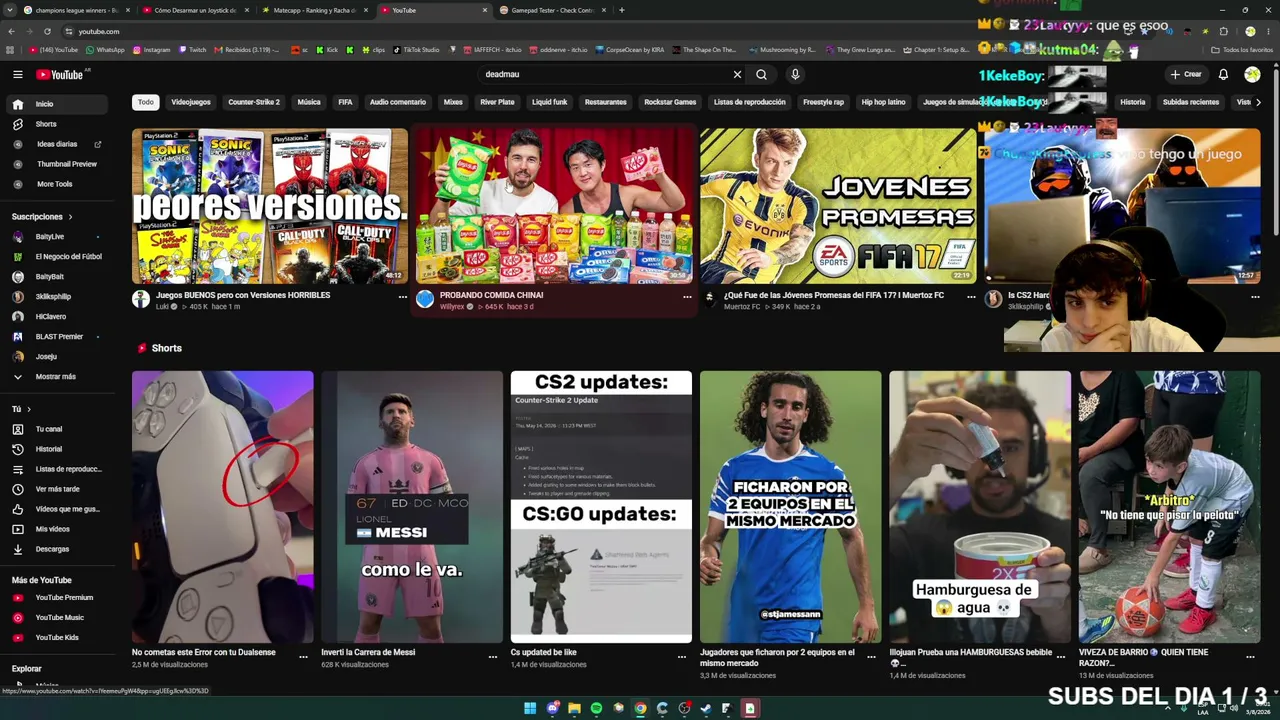1280x720 pixels.
Task: Open Ver más tarde playlist
Action: pyautogui.click(x=57, y=489)
